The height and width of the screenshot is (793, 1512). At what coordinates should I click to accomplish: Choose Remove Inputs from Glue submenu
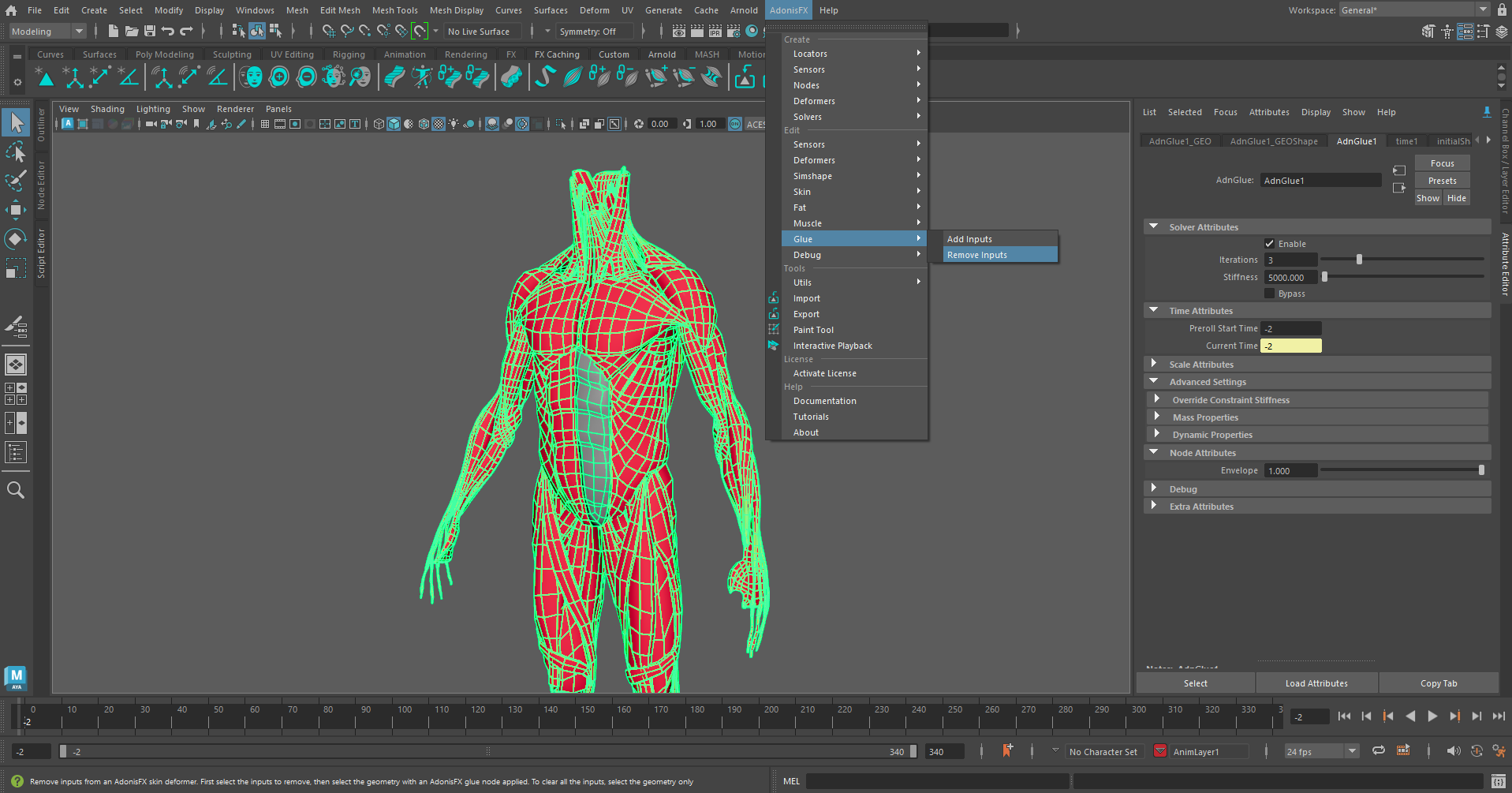click(x=1000, y=255)
